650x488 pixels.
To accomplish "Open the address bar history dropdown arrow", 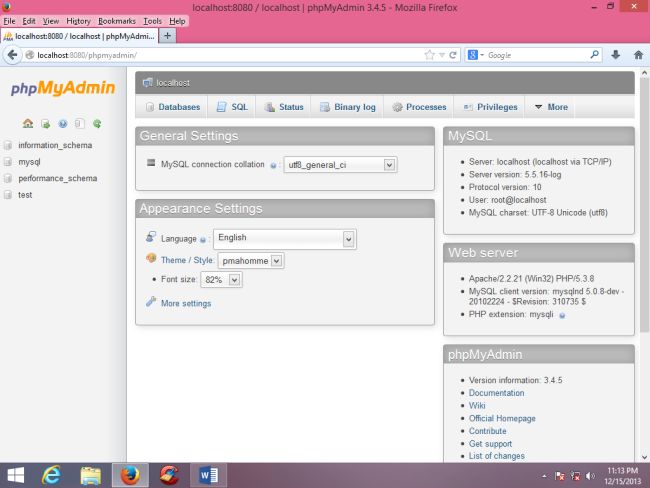I will tap(442, 55).
